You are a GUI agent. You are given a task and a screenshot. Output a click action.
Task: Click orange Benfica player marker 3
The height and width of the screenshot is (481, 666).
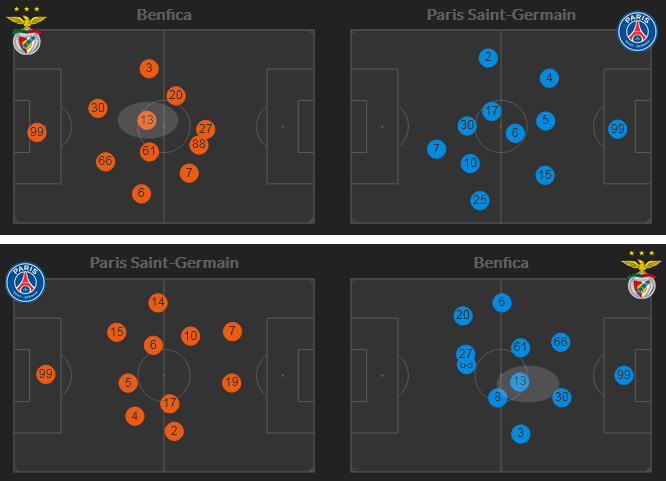click(149, 68)
